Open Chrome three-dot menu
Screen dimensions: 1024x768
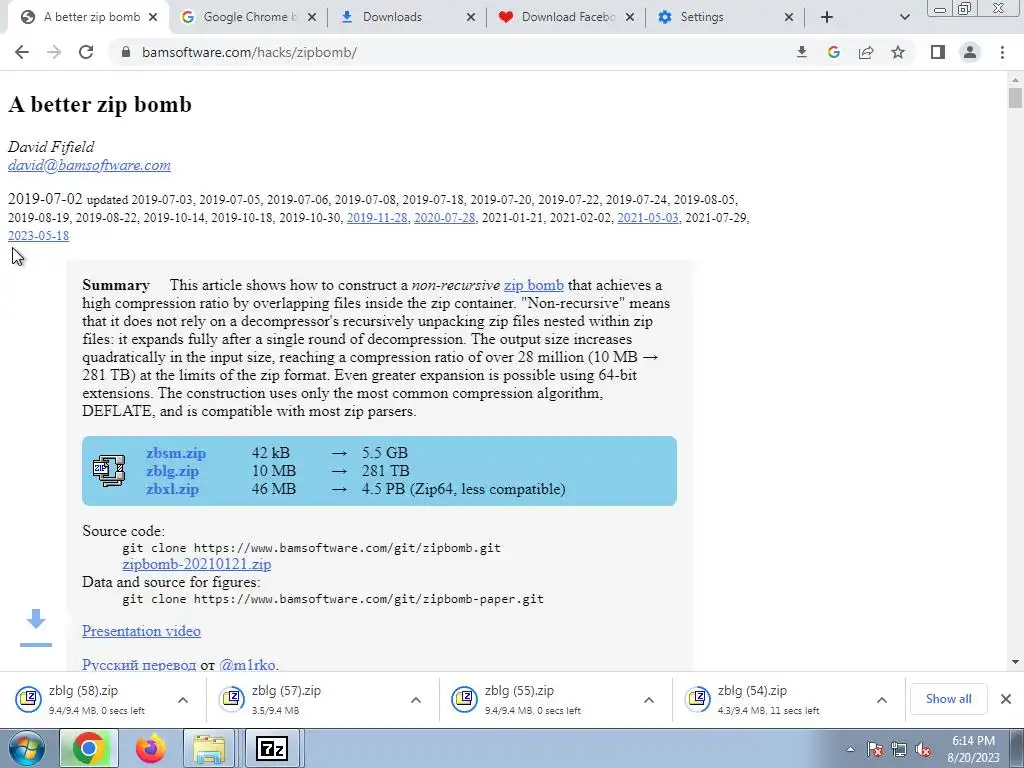(x=1002, y=52)
